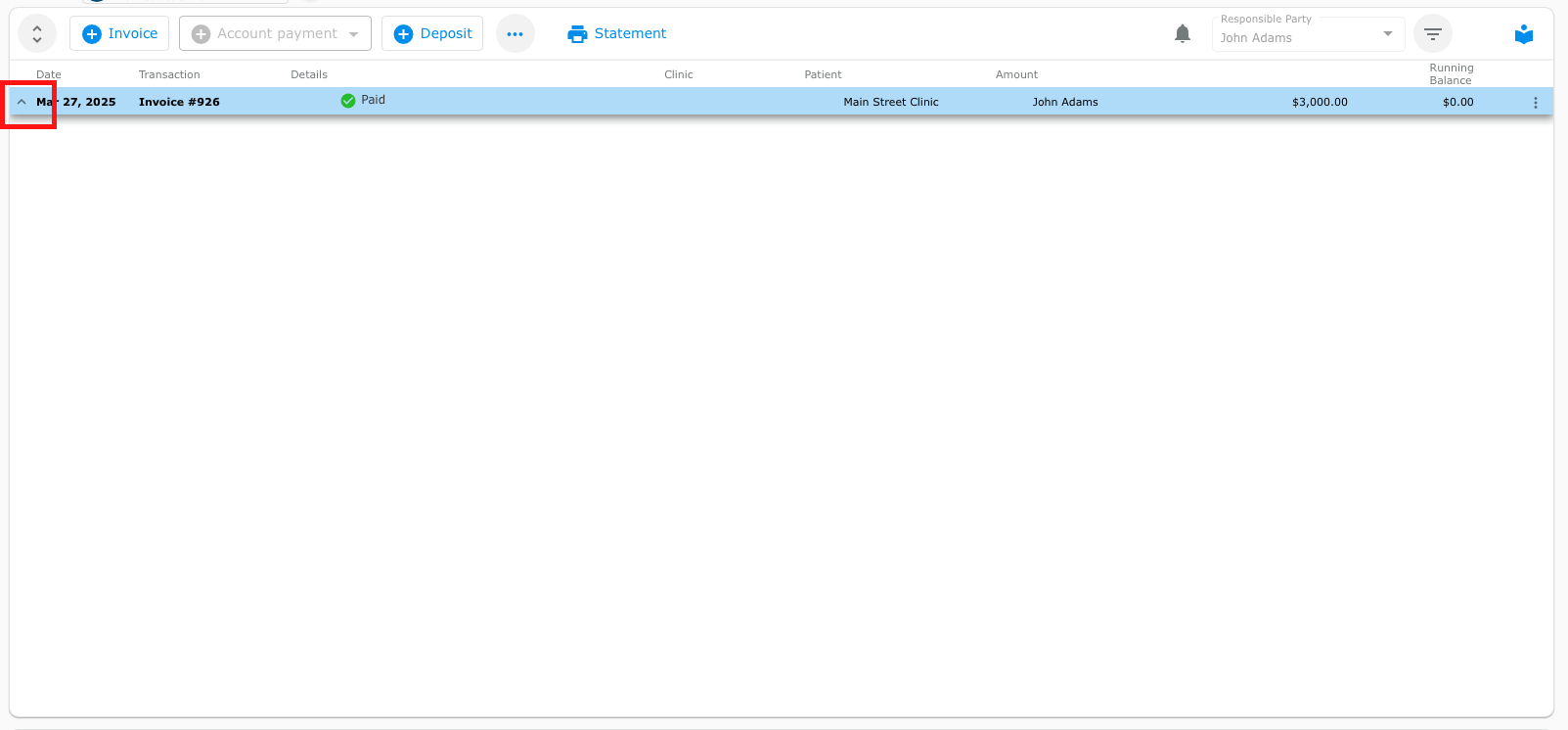The image size is (1568, 730).
Task: Open the Account payment dropdown
Action: [x=275, y=33]
